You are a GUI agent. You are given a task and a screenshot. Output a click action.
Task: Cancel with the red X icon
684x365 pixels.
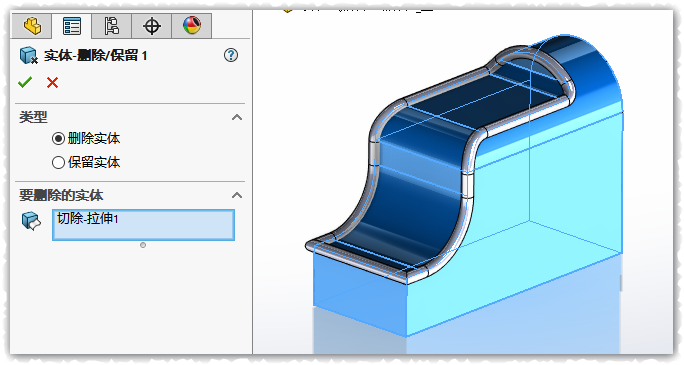52,82
